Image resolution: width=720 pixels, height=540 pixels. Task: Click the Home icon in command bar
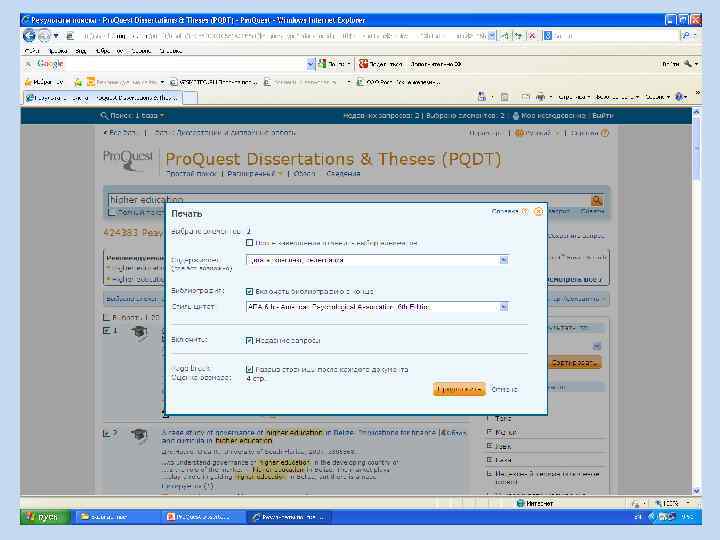pos(482,97)
